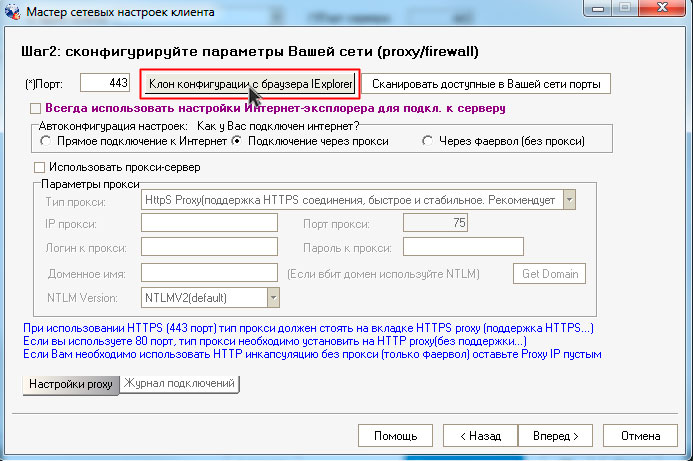
Task: Click the Порт прокси field showing 75
Action: click(x=435, y=223)
